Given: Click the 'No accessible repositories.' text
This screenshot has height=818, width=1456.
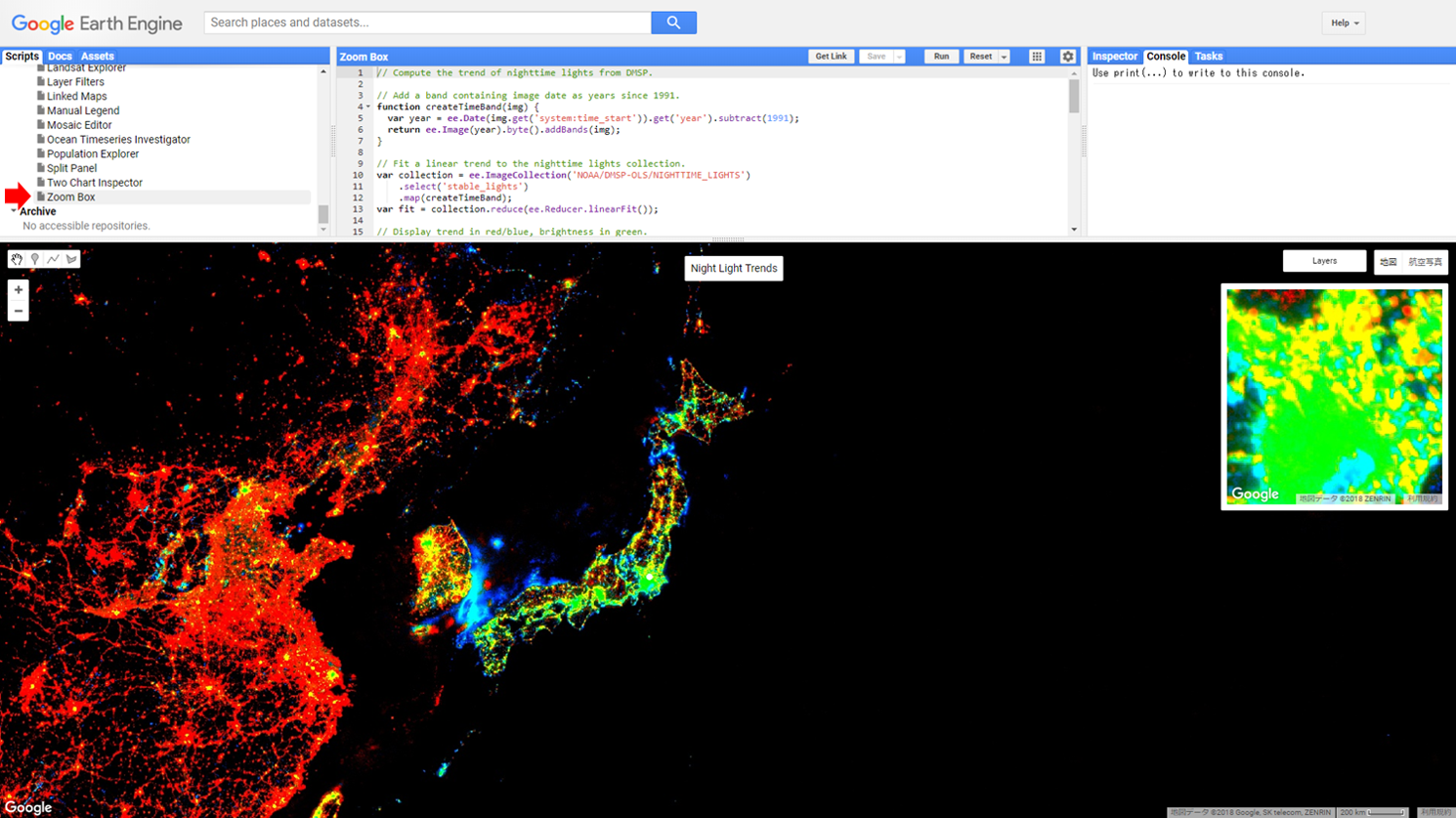Looking at the screenshot, I should (x=86, y=226).
